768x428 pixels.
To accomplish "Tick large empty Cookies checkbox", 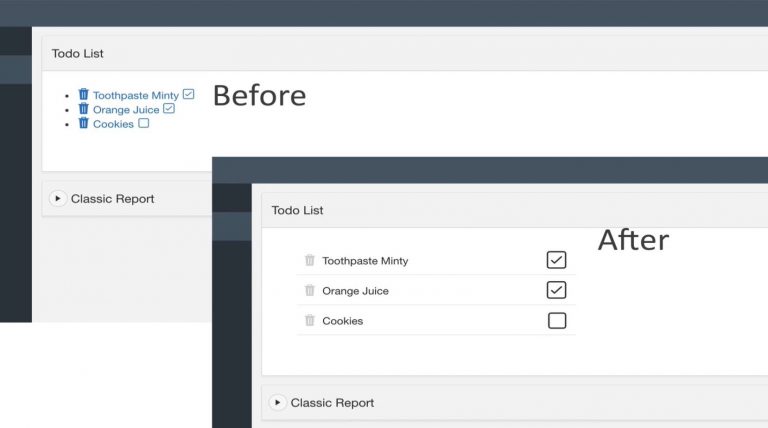I will pos(557,321).
